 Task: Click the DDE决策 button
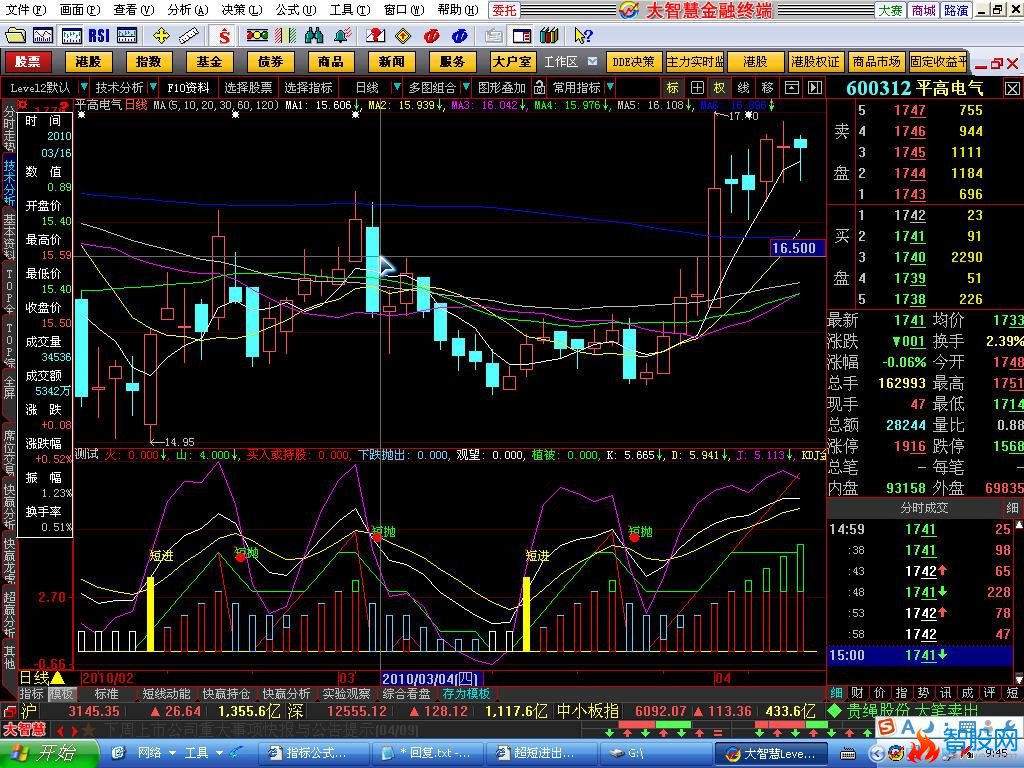tap(633, 61)
